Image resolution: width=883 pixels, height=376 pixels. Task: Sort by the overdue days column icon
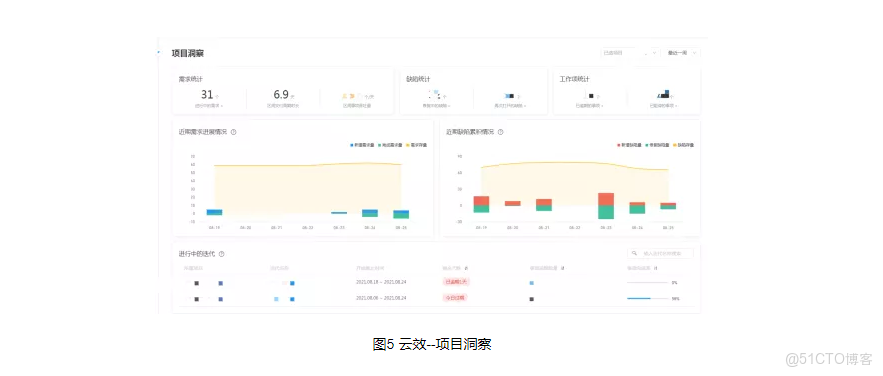point(466,268)
